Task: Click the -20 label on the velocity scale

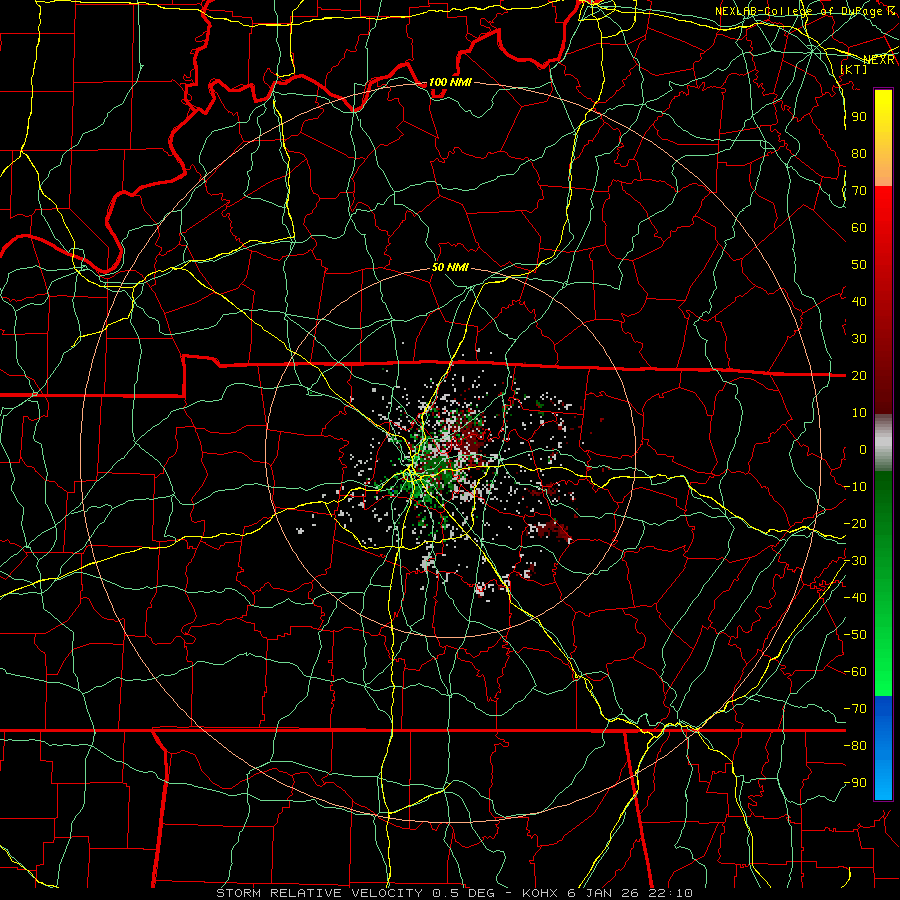Action: (856, 523)
